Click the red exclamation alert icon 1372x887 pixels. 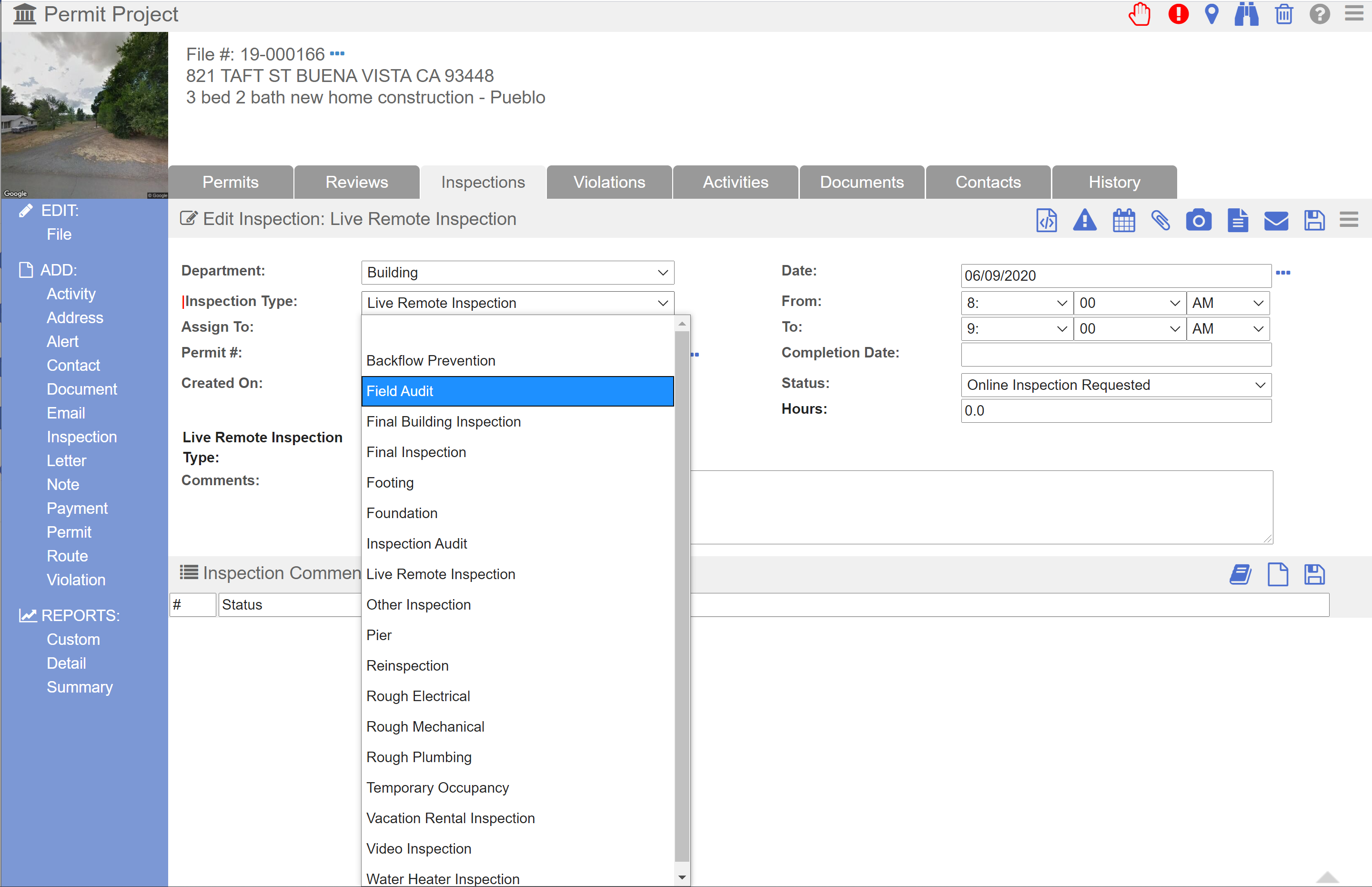1178,14
